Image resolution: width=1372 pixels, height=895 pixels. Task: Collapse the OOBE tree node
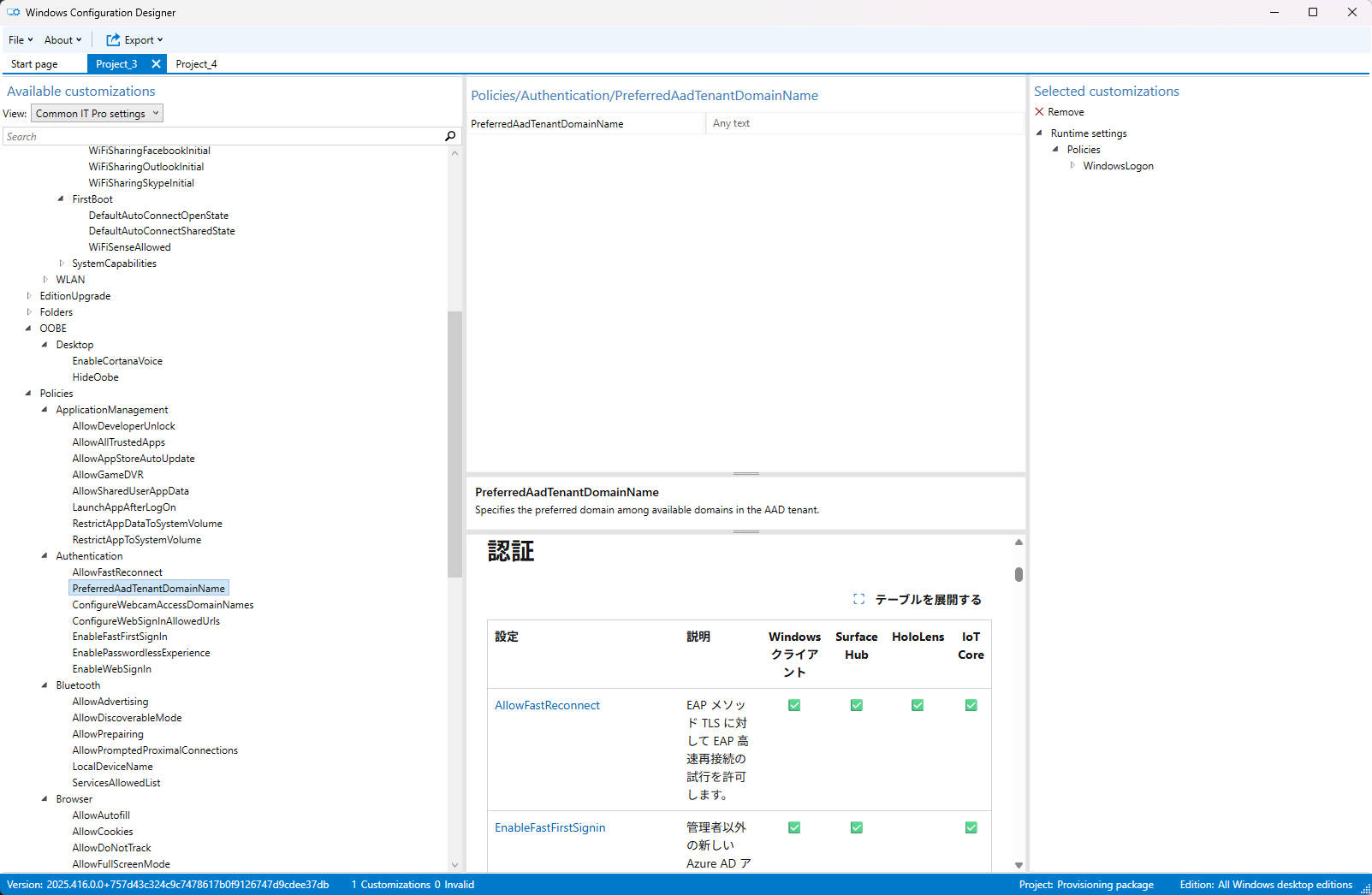pos(28,328)
